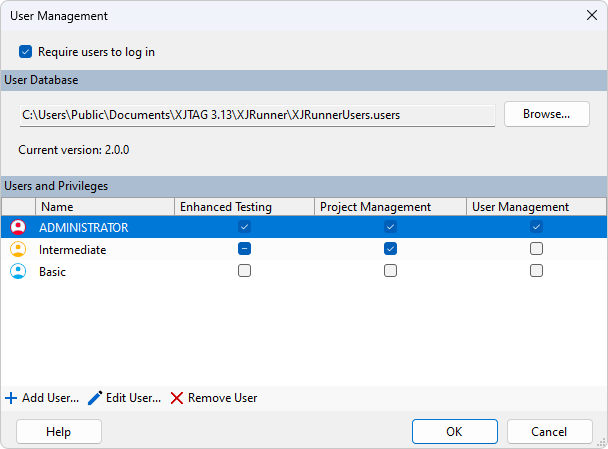Screen dimensions: 608x449
Task: Click the Edit User pencil icon
Action: point(95,398)
